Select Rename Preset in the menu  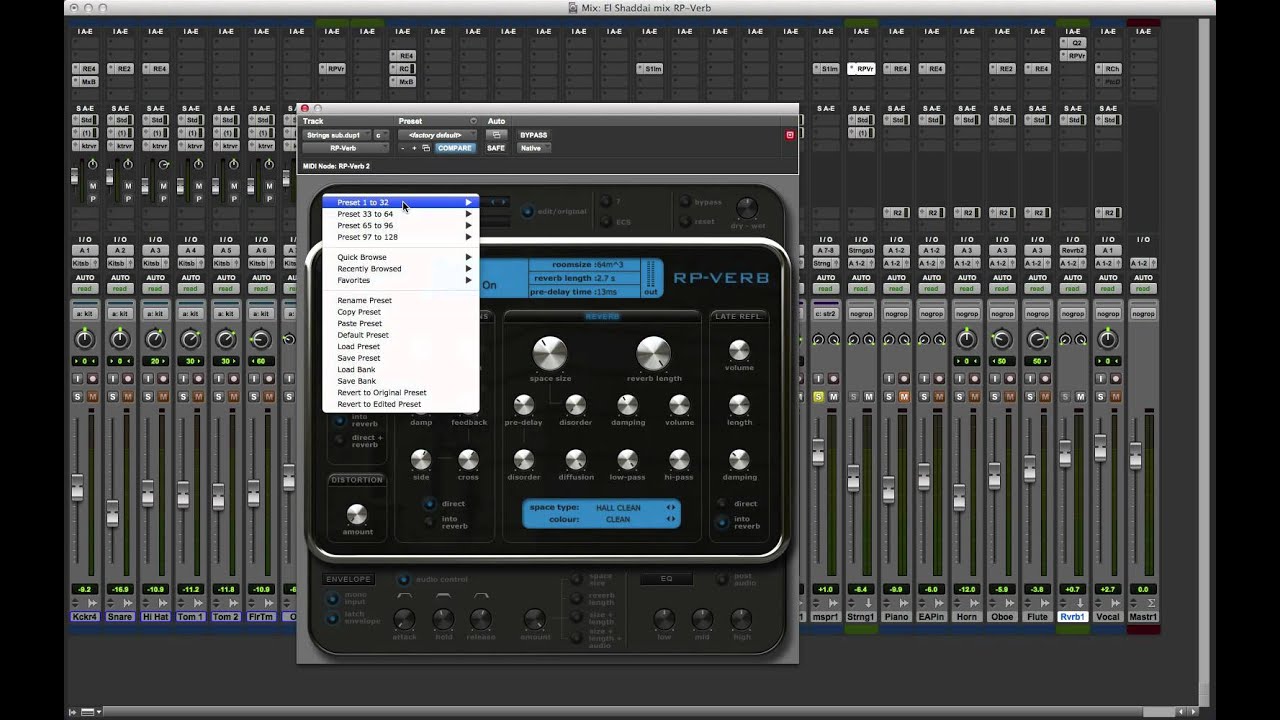tap(400, 300)
